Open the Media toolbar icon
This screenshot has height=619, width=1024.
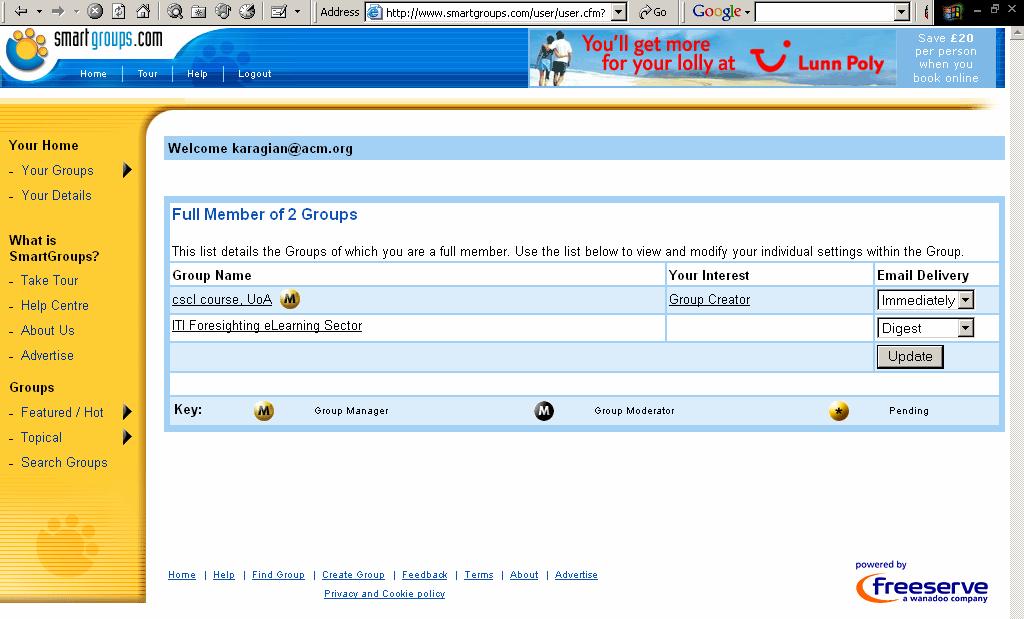click(223, 11)
